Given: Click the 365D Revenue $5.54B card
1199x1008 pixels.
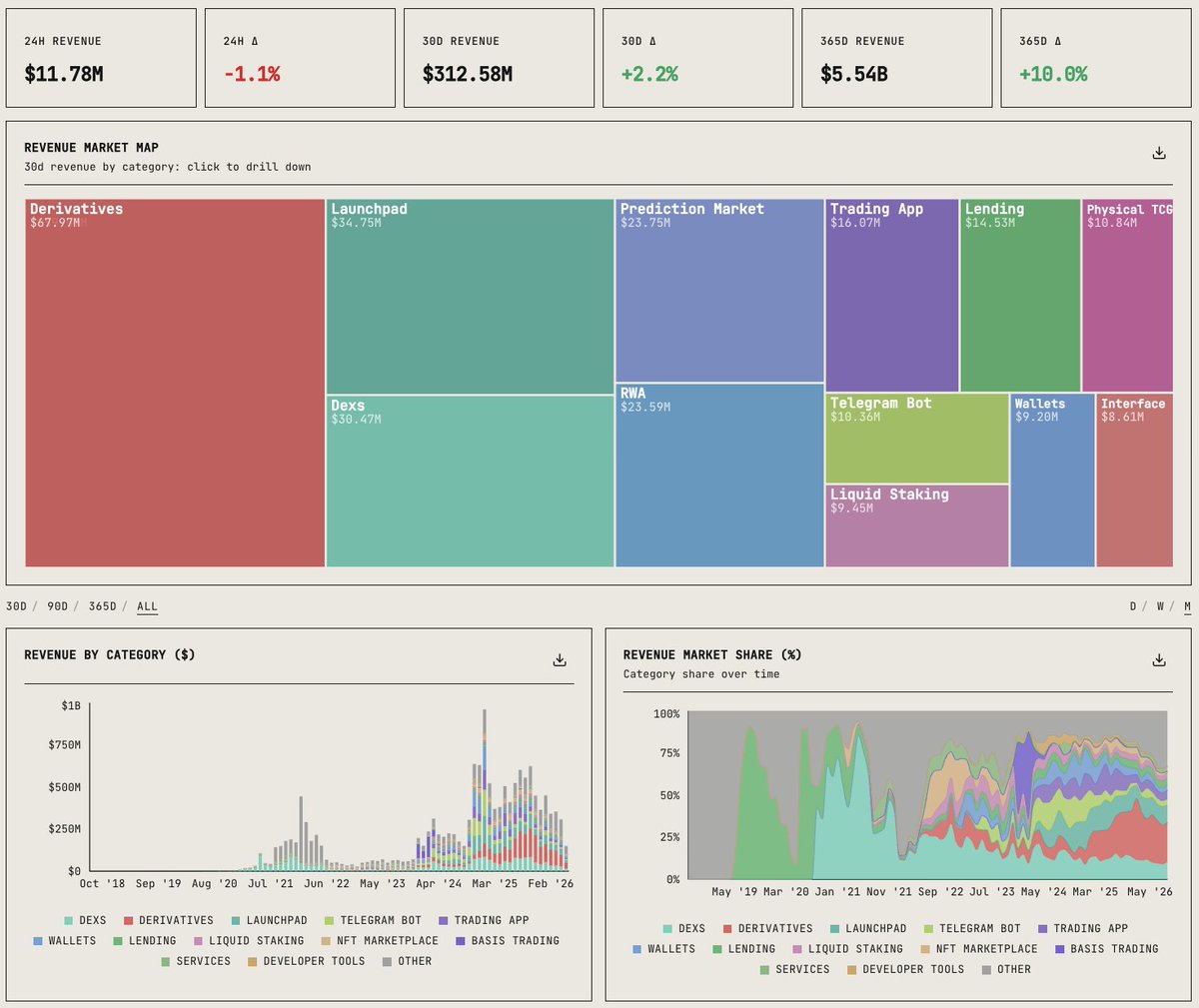Looking at the screenshot, I should pyautogui.click(x=896, y=58).
